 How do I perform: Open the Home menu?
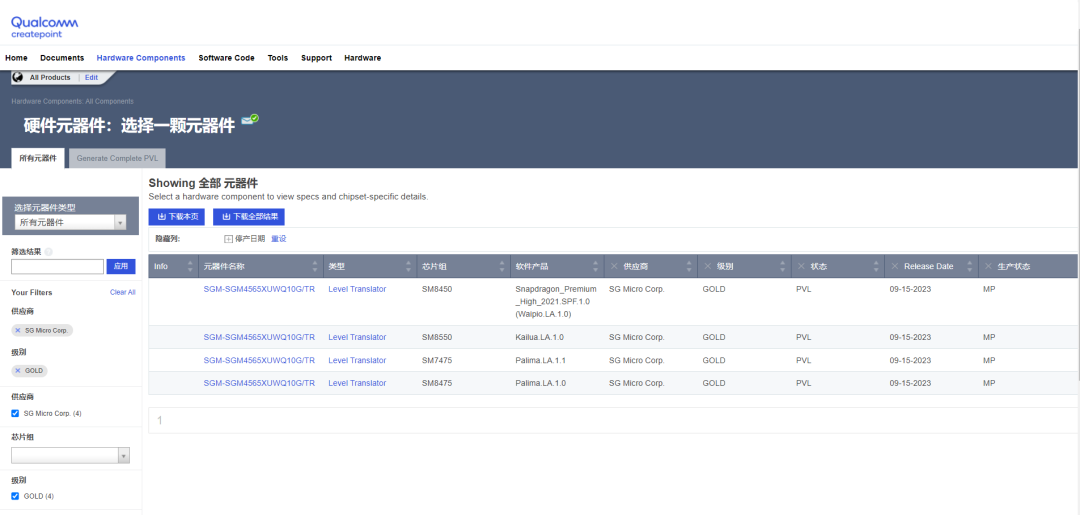tap(17, 58)
